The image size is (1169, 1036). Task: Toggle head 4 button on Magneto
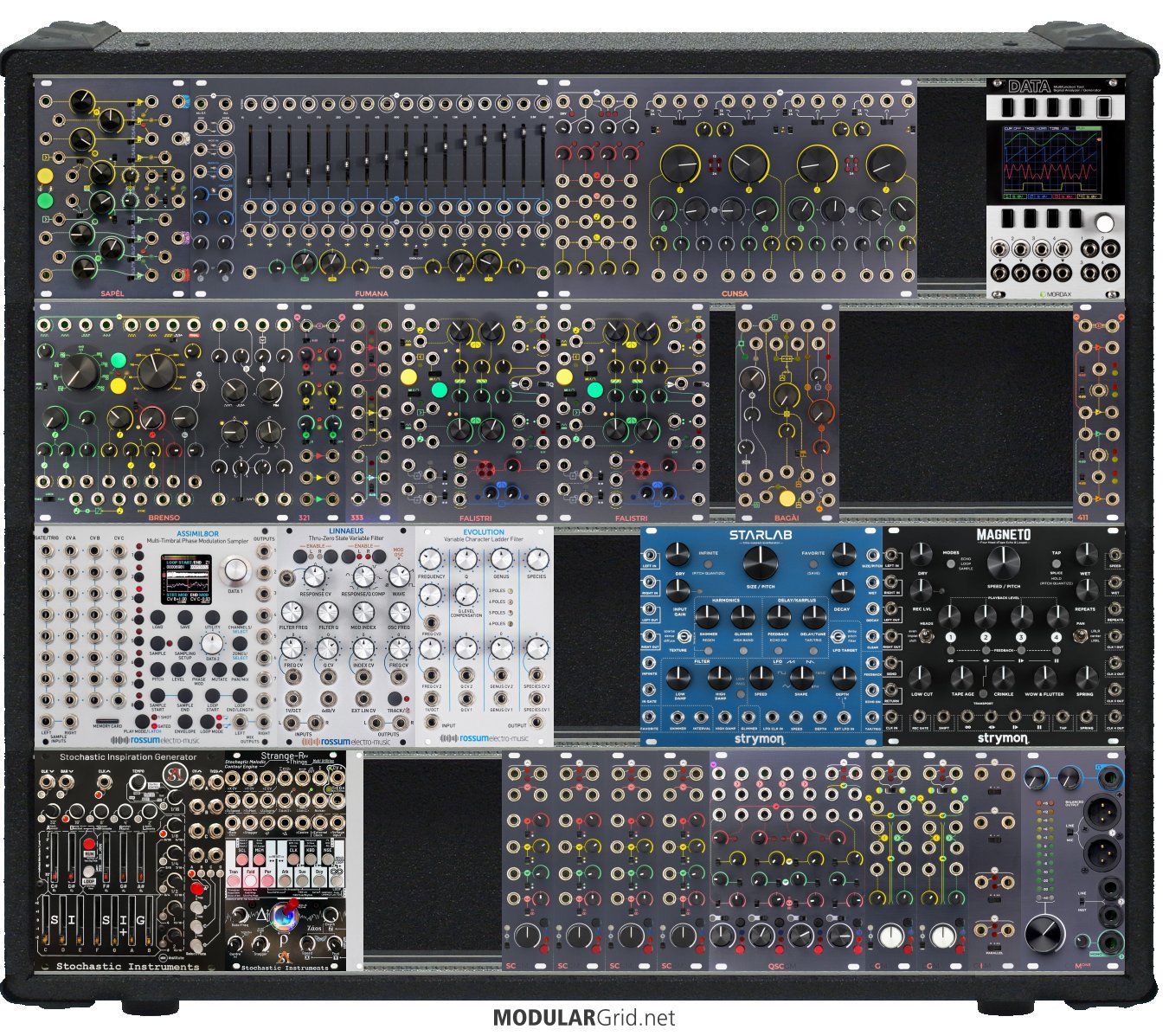pyautogui.click(x=1056, y=639)
